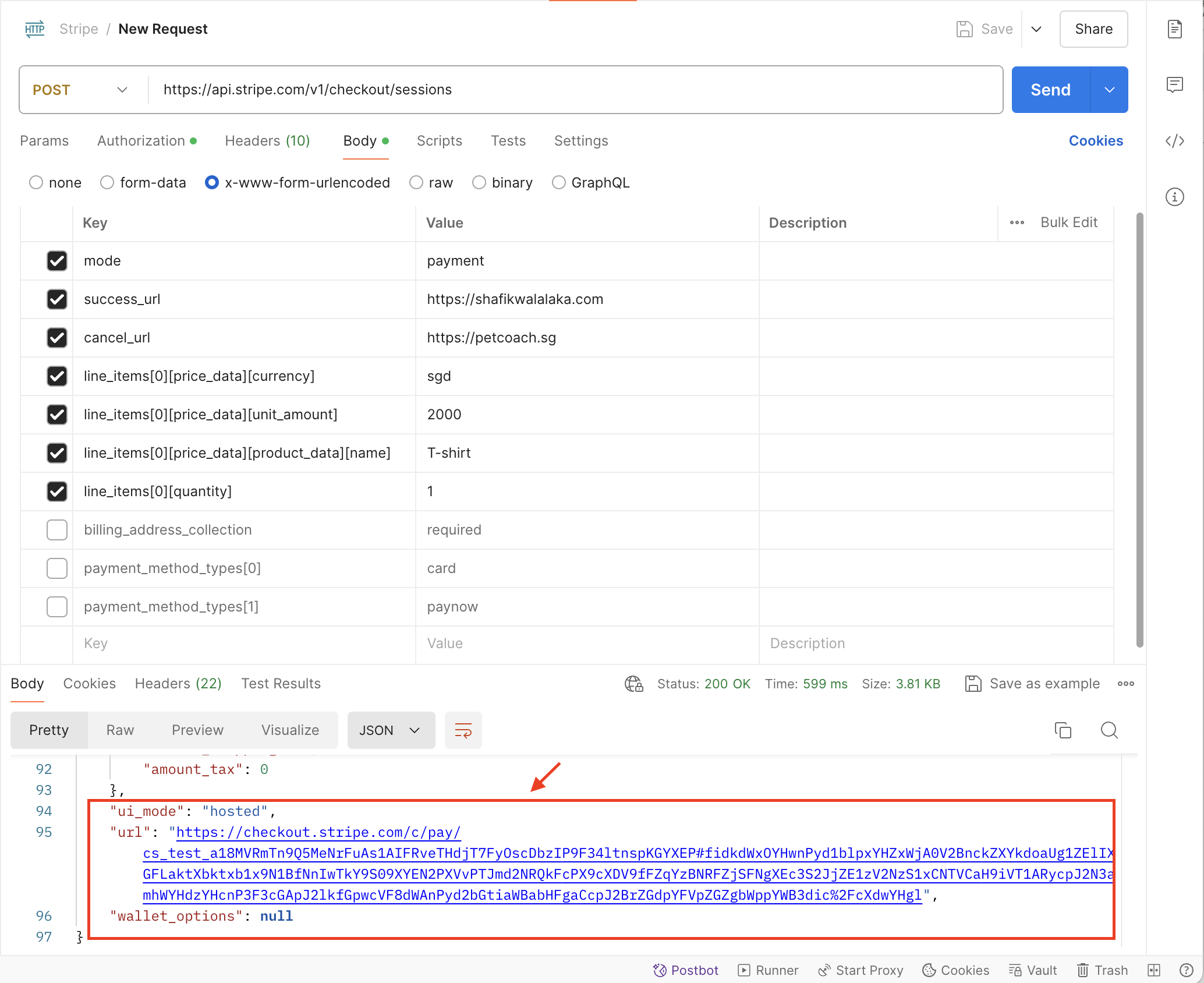Click Save as example icon
This screenshot has width=1204, height=983.
tap(973, 684)
